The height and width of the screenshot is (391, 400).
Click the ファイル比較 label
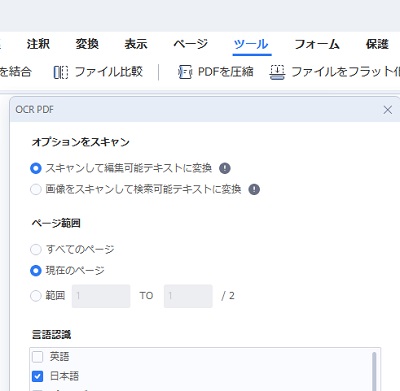point(109,72)
